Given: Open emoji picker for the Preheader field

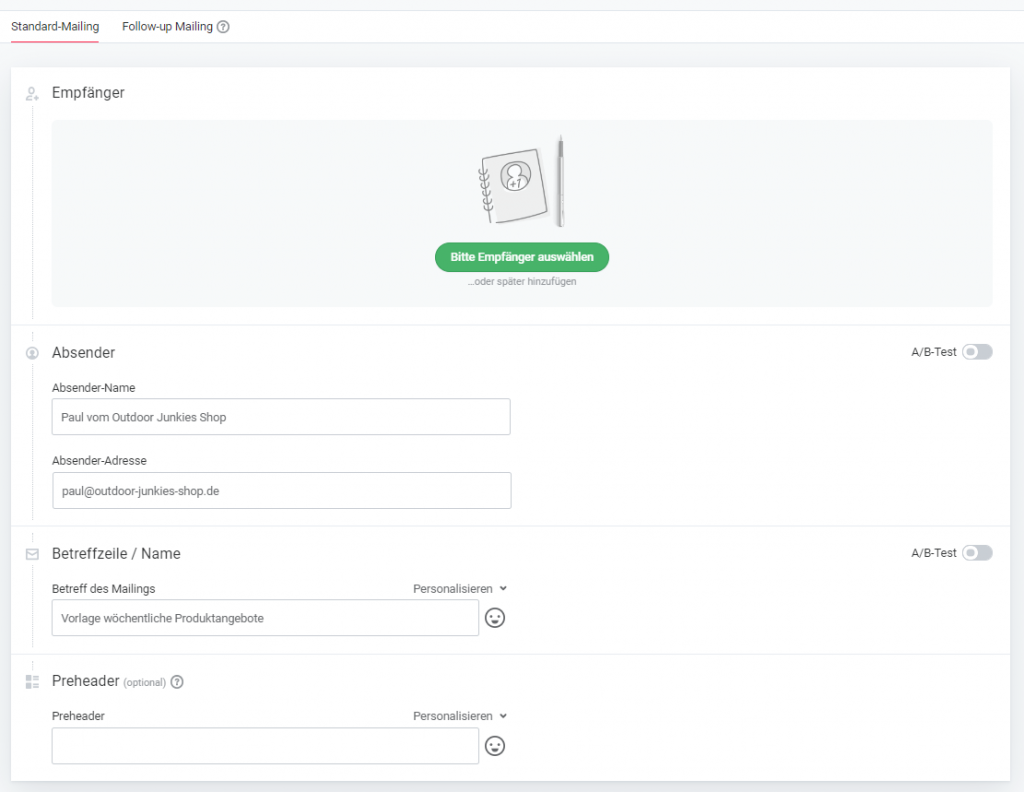Looking at the screenshot, I should [x=495, y=746].
